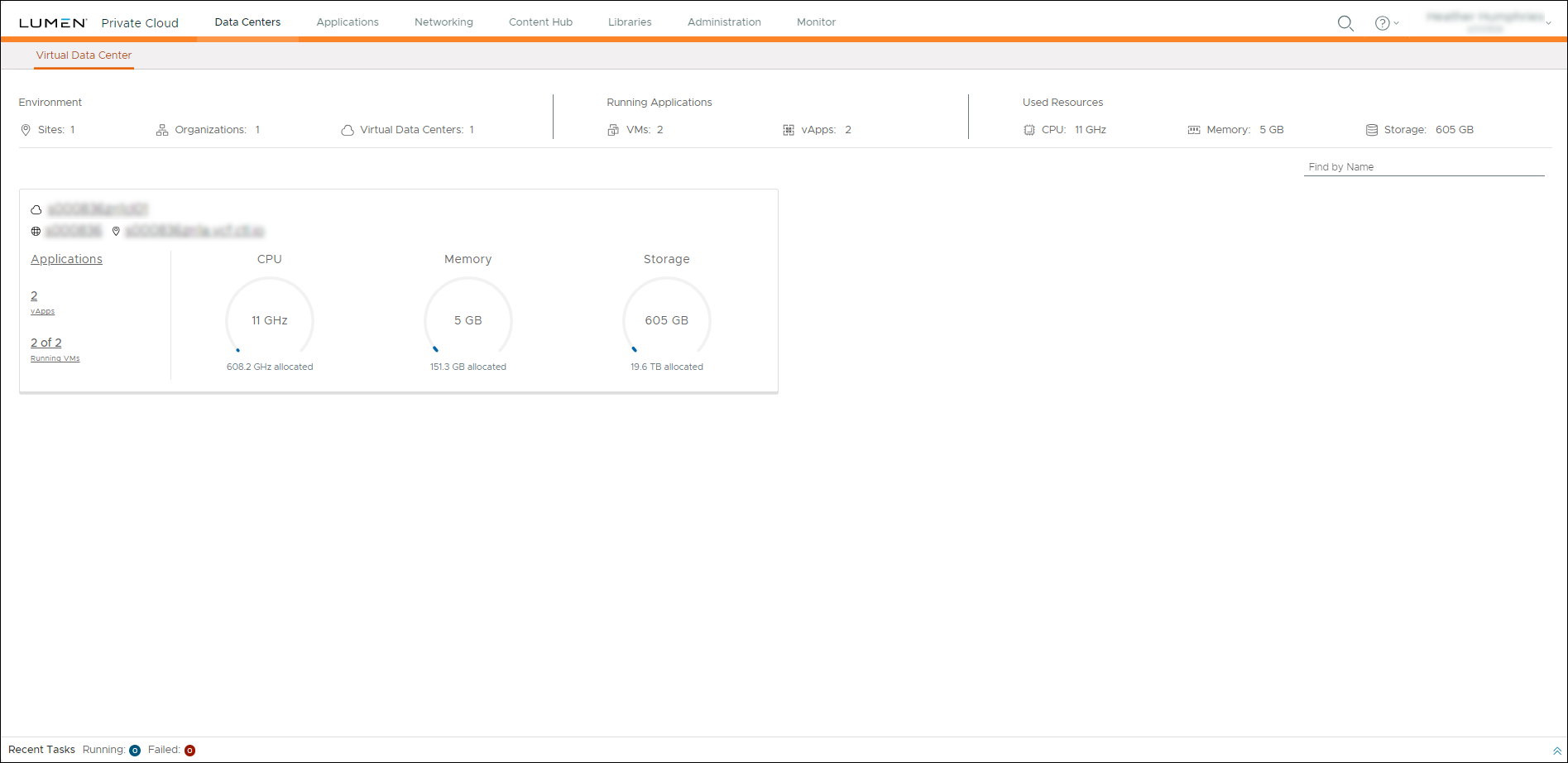Click the globe icon on the data center card
Viewport: 1568px width, 763px height.
[x=36, y=231]
